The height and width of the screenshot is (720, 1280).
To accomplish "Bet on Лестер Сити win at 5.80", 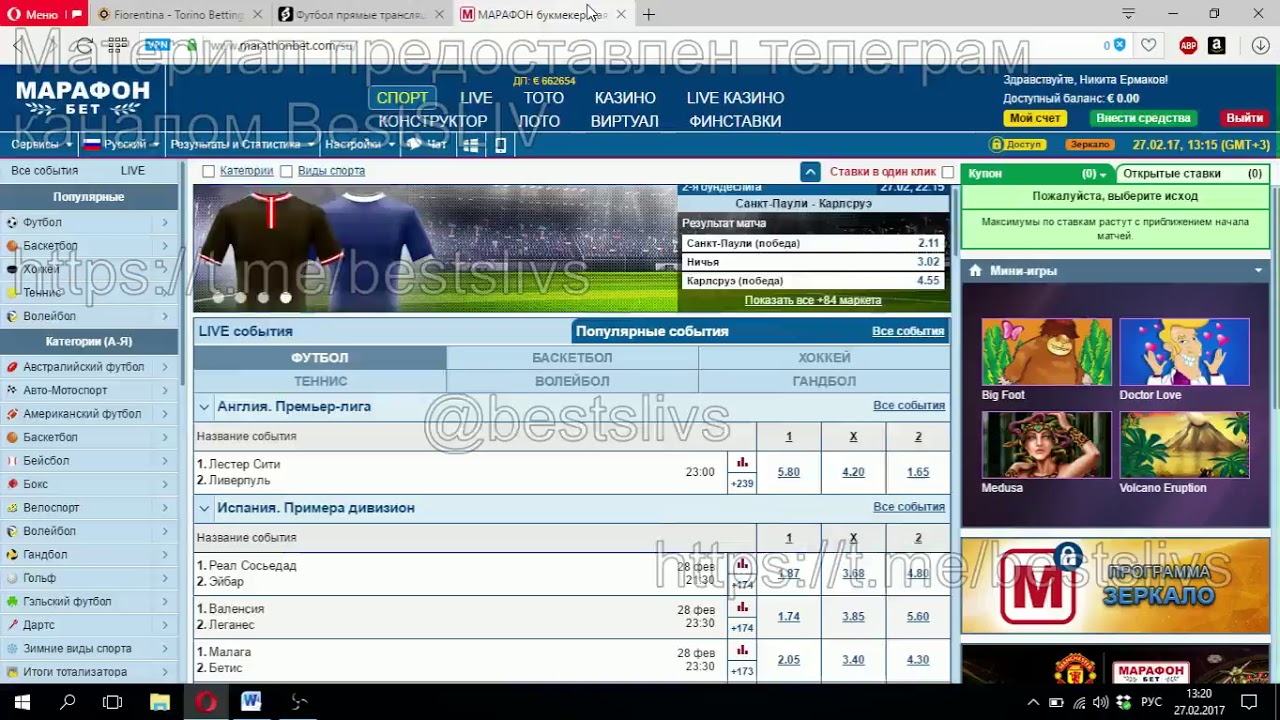I will [788, 472].
